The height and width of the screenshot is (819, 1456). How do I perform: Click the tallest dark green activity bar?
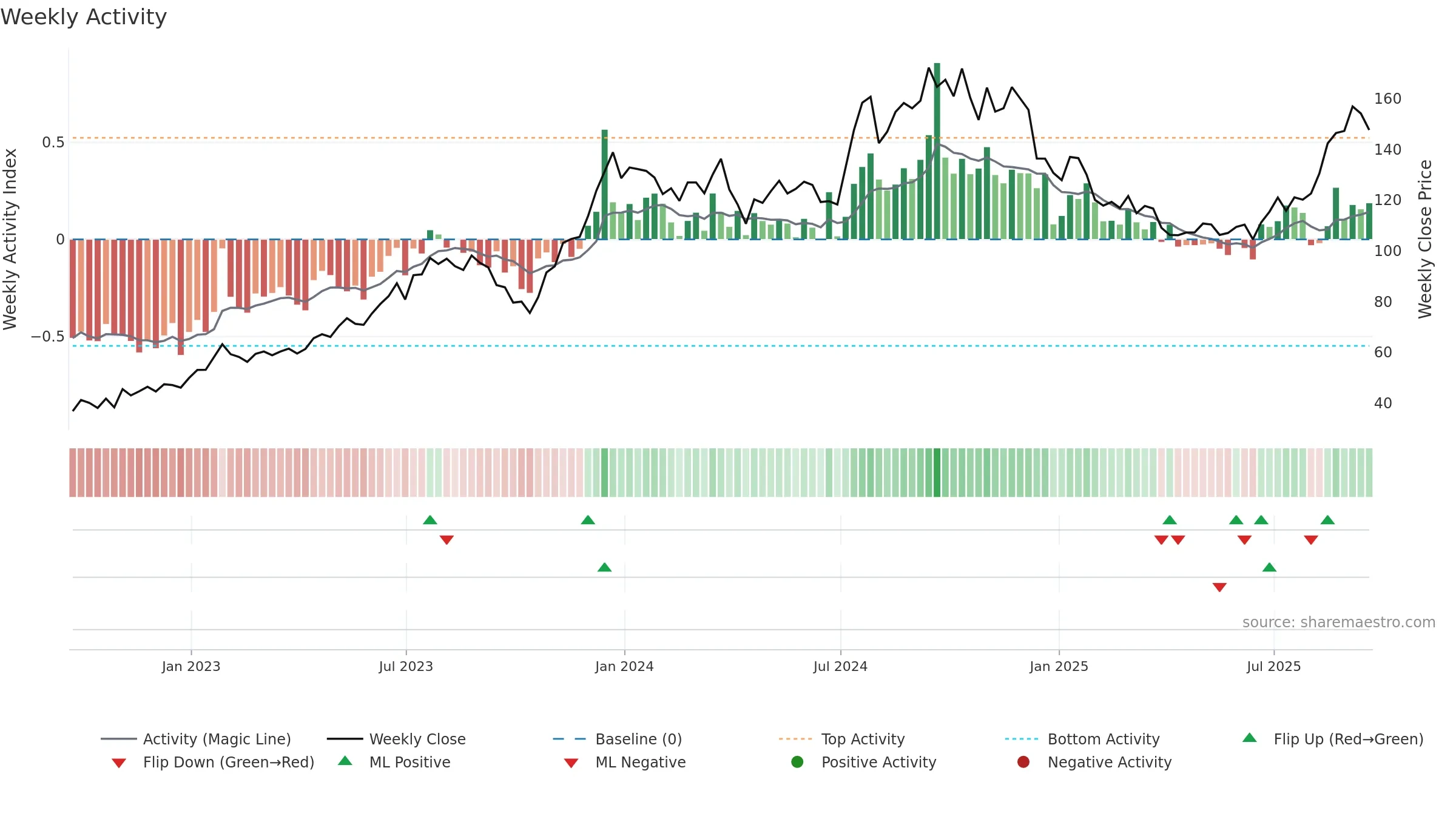pyautogui.click(x=937, y=151)
